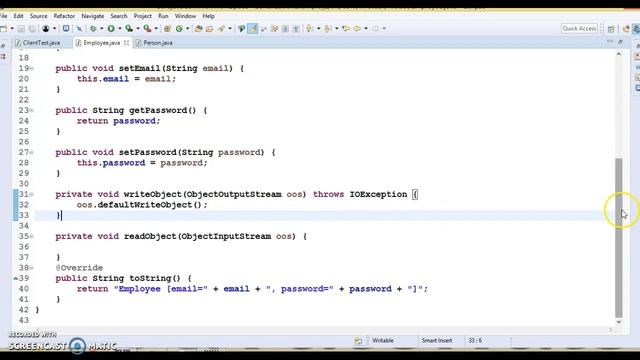The width and height of the screenshot is (640, 360).
Task: Open the Window menu
Action: click(185, 16)
